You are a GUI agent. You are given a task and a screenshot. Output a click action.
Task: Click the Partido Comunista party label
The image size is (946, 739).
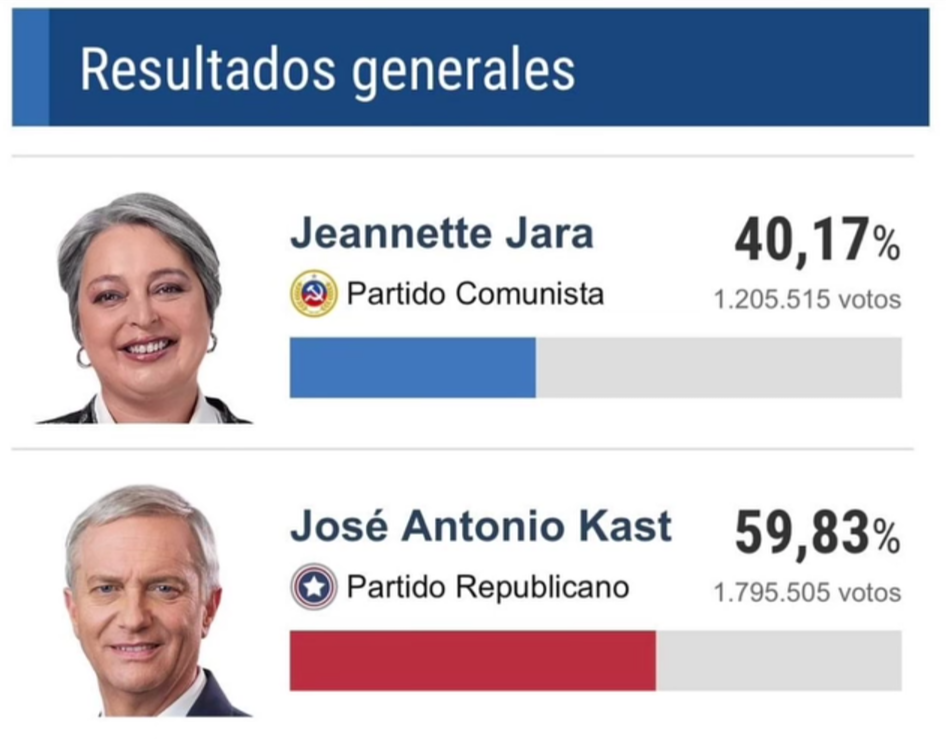(x=475, y=294)
